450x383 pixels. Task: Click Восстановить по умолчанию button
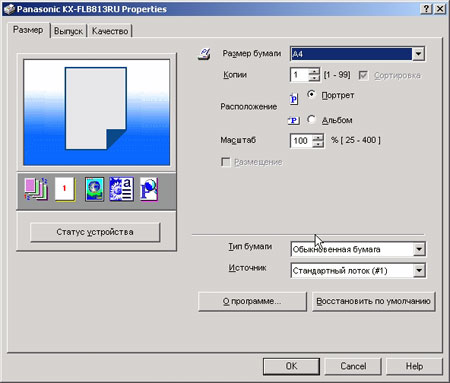coord(373,301)
